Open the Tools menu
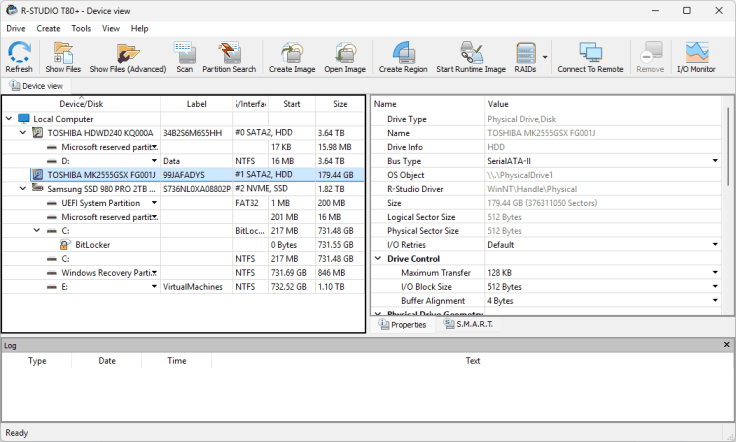736x442 pixels. click(81, 28)
